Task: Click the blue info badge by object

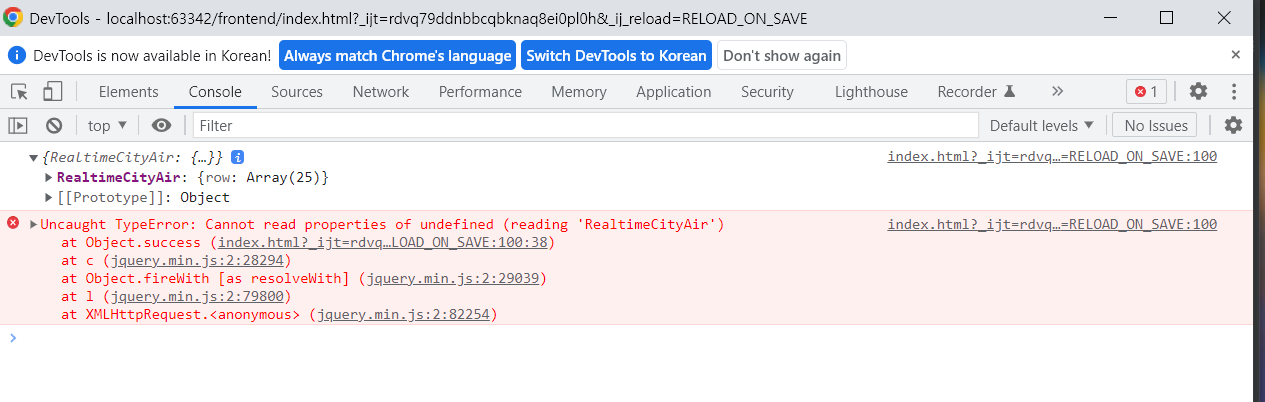Action: pyautogui.click(x=238, y=157)
